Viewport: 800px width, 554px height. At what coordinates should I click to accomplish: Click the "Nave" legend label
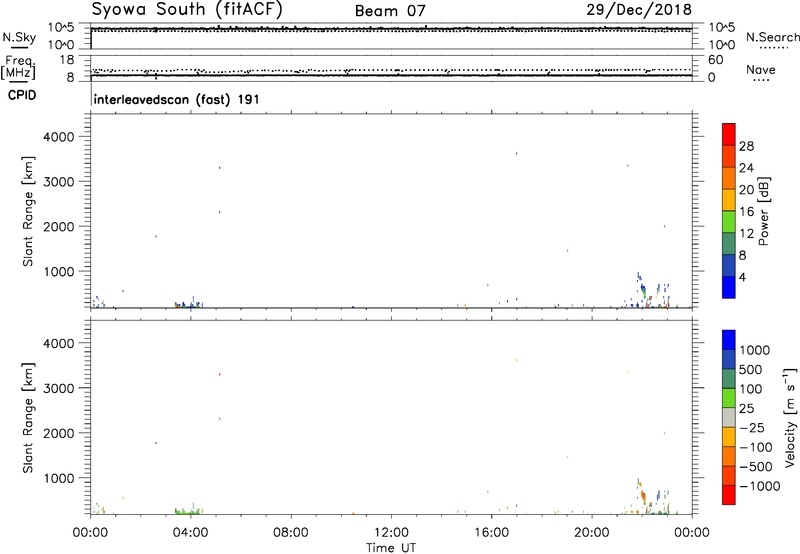coord(761,70)
